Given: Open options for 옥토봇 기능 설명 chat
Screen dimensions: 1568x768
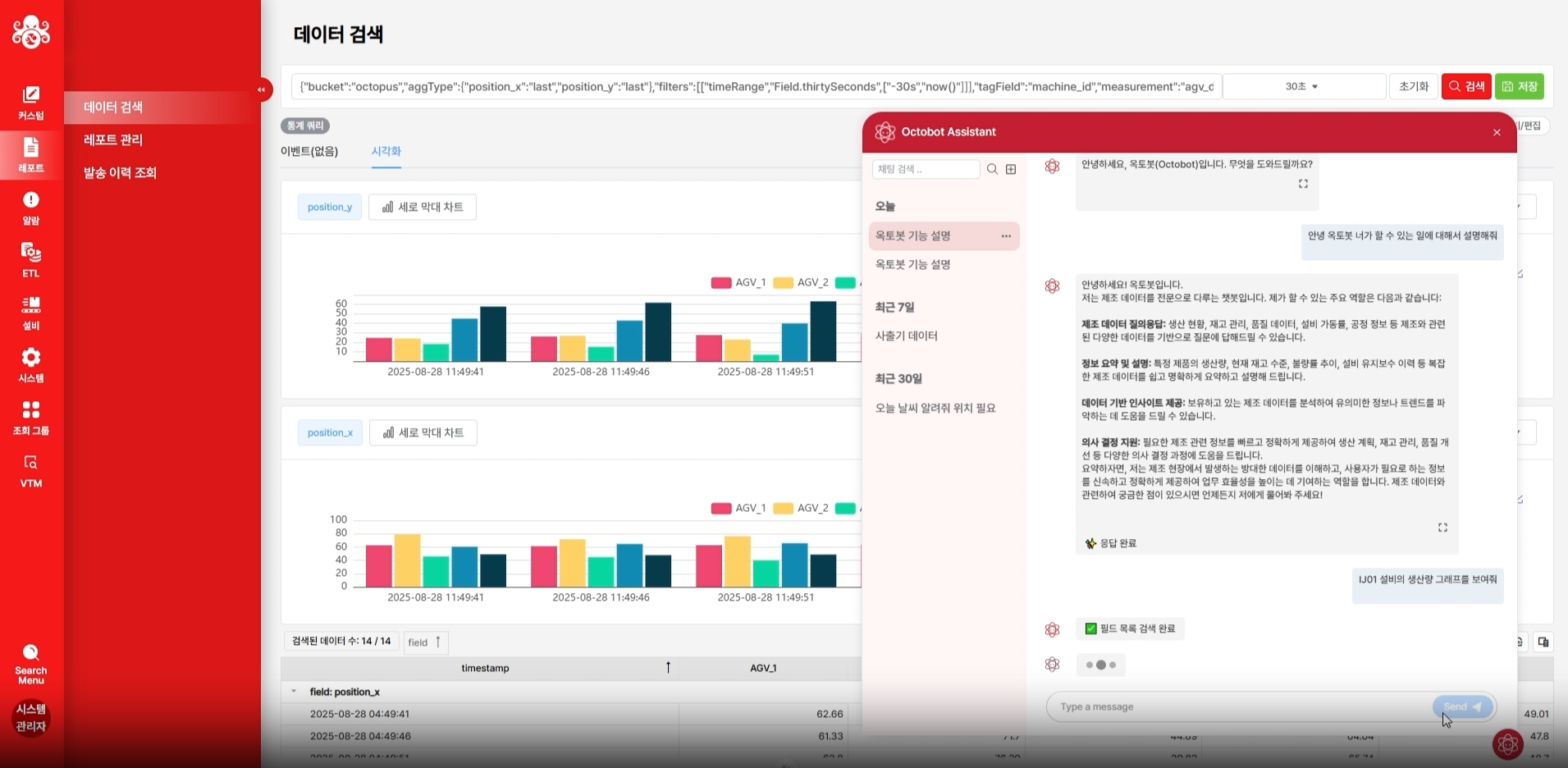Looking at the screenshot, I should click(1006, 236).
